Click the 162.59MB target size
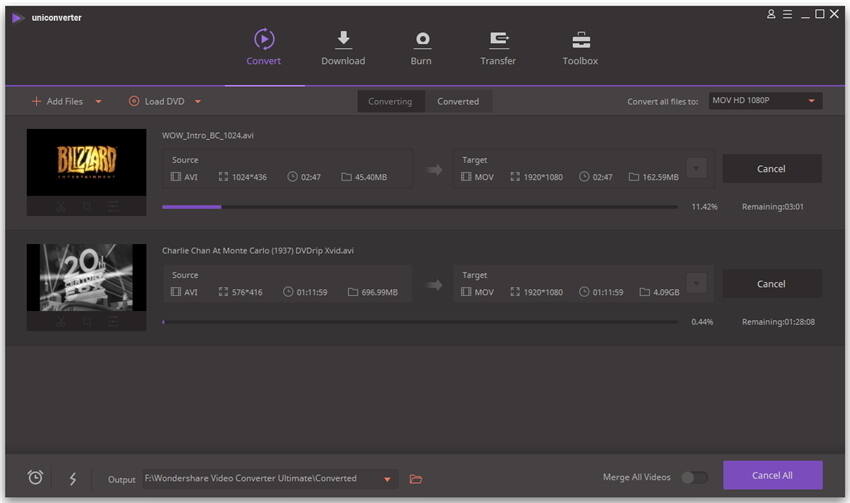This screenshot has width=850, height=503. point(660,177)
